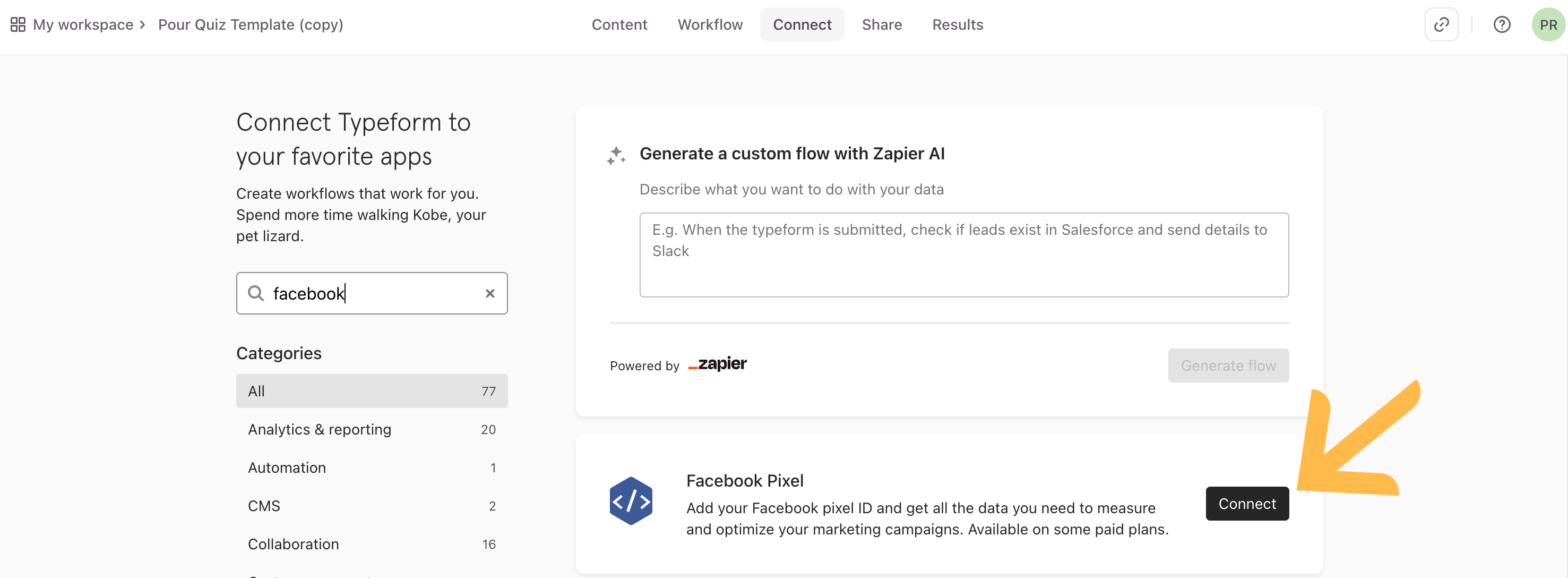This screenshot has height=578, width=1568.
Task: Select the Collaboration category
Action: pos(372,544)
